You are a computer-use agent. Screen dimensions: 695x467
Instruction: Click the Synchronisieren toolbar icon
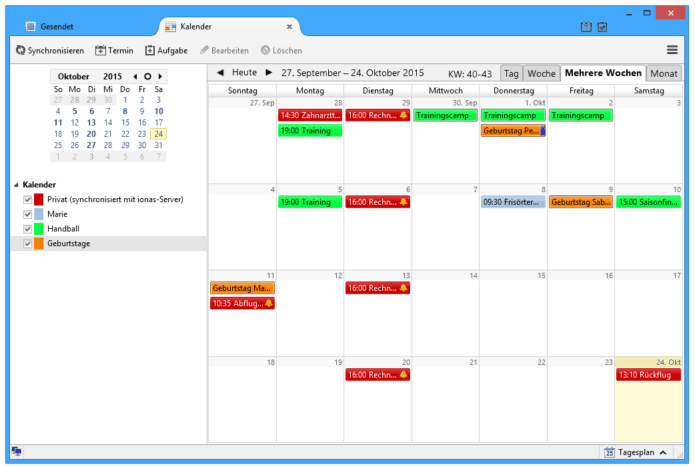click(x=21, y=50)
